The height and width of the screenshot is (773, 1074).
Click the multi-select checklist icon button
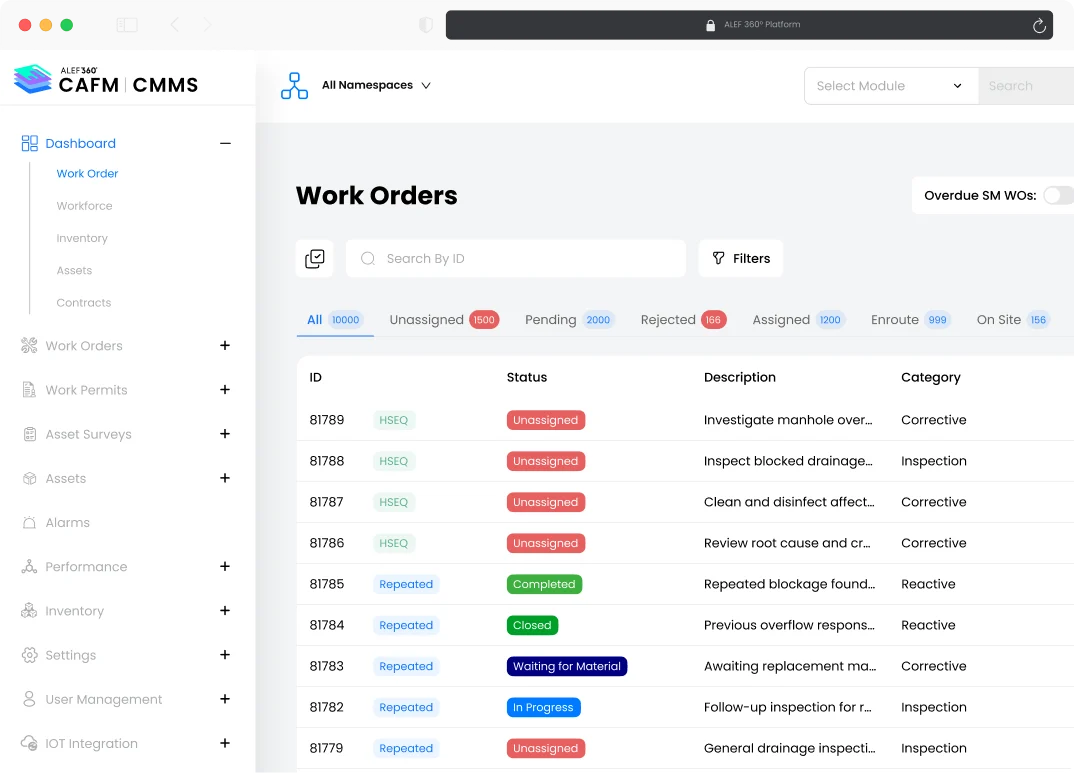point(314,258)
